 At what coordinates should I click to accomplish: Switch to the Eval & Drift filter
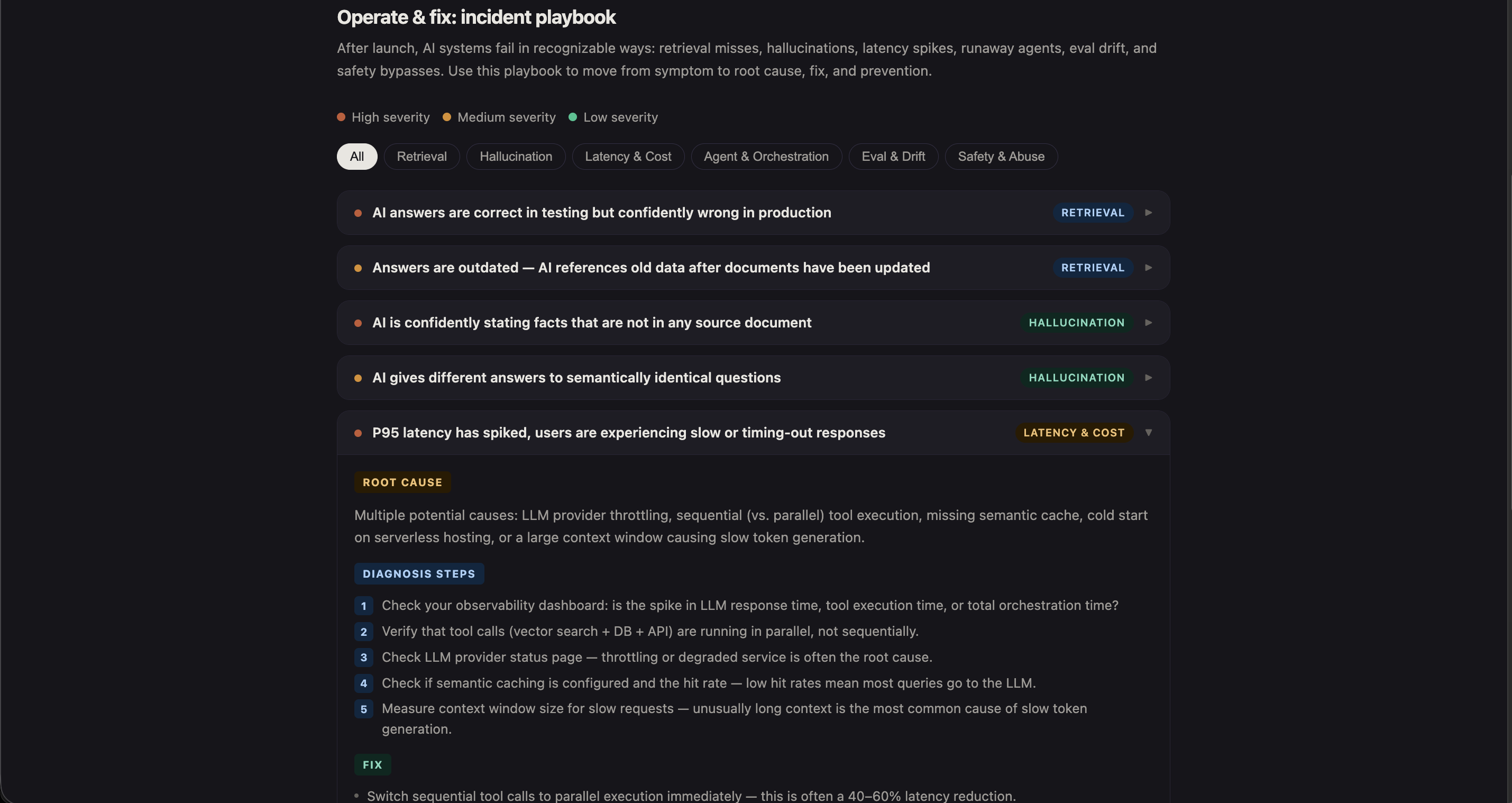tap(893, 156)
